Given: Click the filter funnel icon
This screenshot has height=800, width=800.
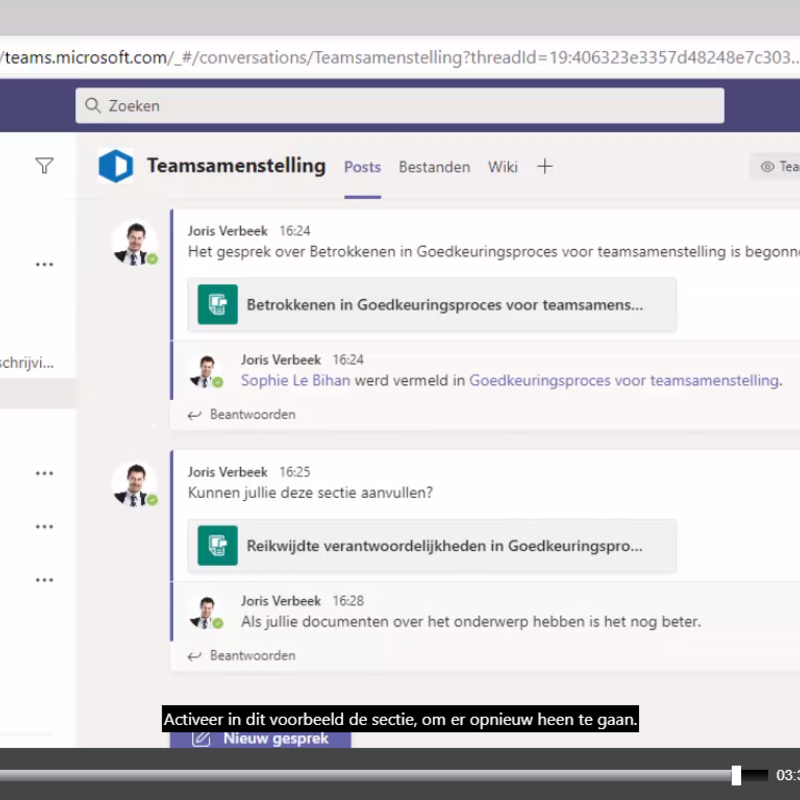Looking at the screenshot, I should pyautogui.click(x=44, y=165).
